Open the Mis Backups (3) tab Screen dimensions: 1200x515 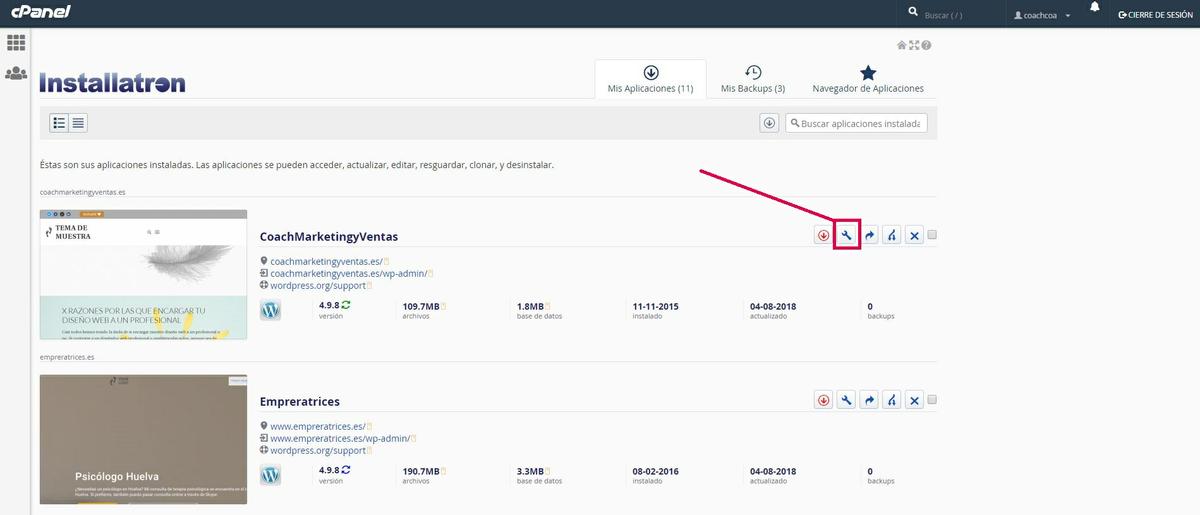pos(753,80)
